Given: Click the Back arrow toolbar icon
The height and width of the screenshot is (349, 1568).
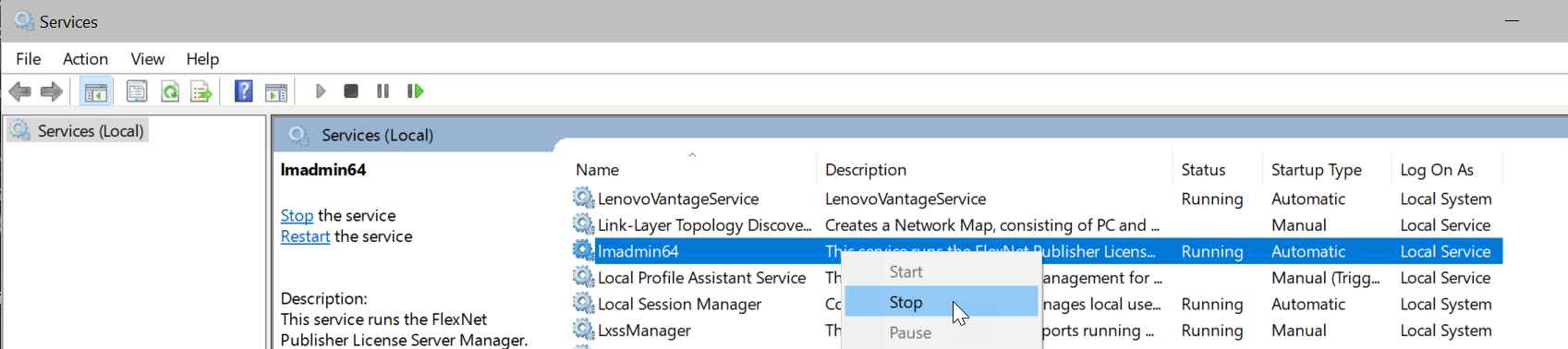Looking at the screenshot, I should (19, 91).
